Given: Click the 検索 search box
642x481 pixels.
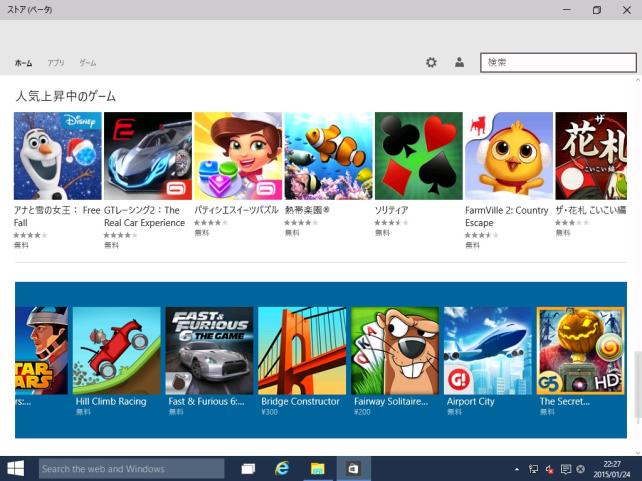Looking at the screenshot, I should point(558,62).
